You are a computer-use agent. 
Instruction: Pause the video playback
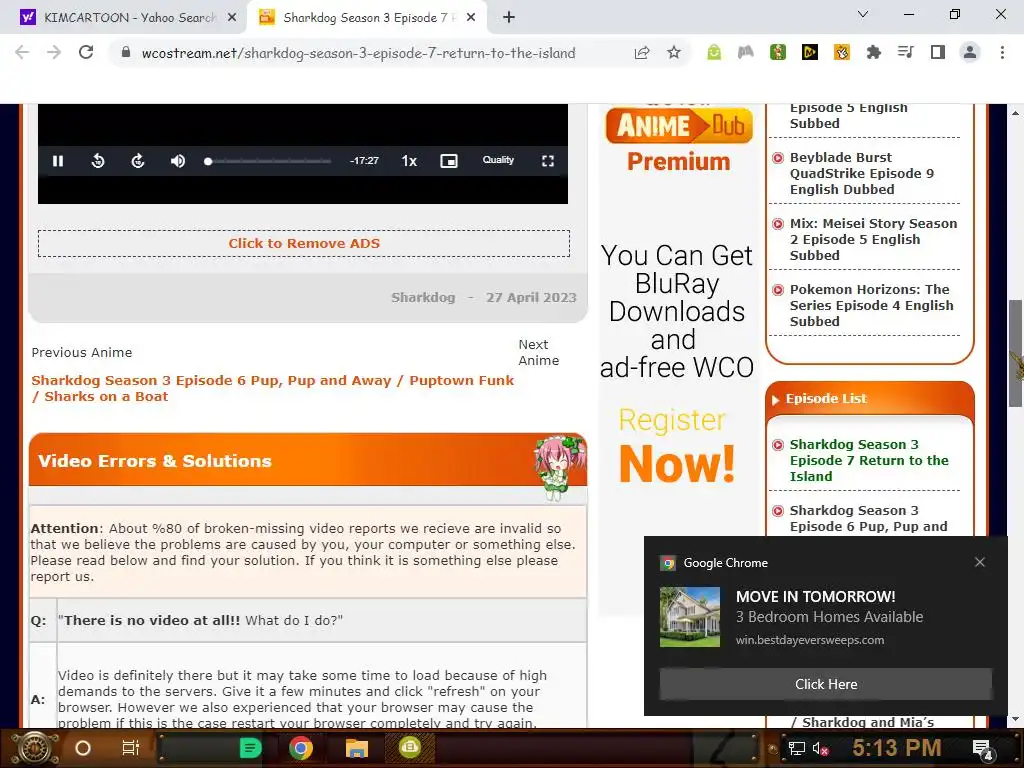click(58, 161)
